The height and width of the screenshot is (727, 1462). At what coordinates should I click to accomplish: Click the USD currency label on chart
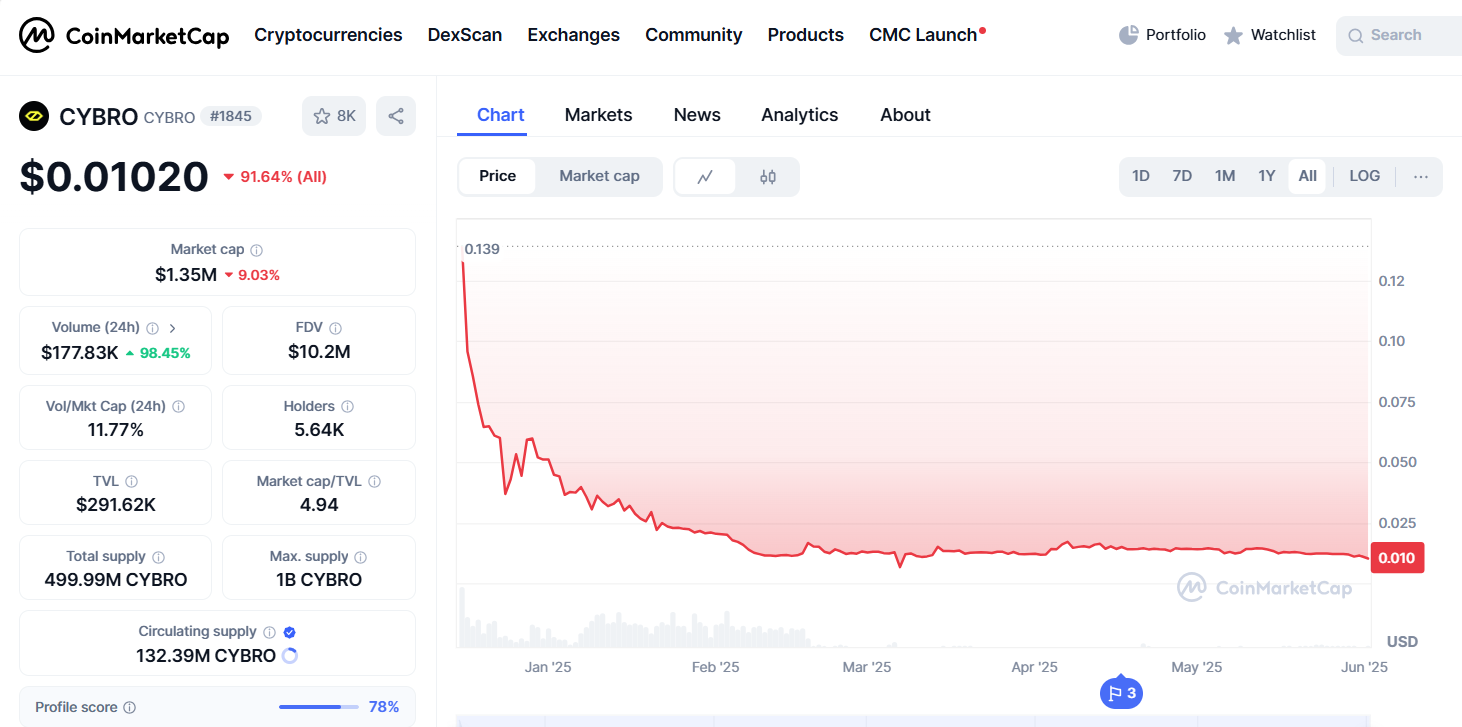pos(1402,641)
